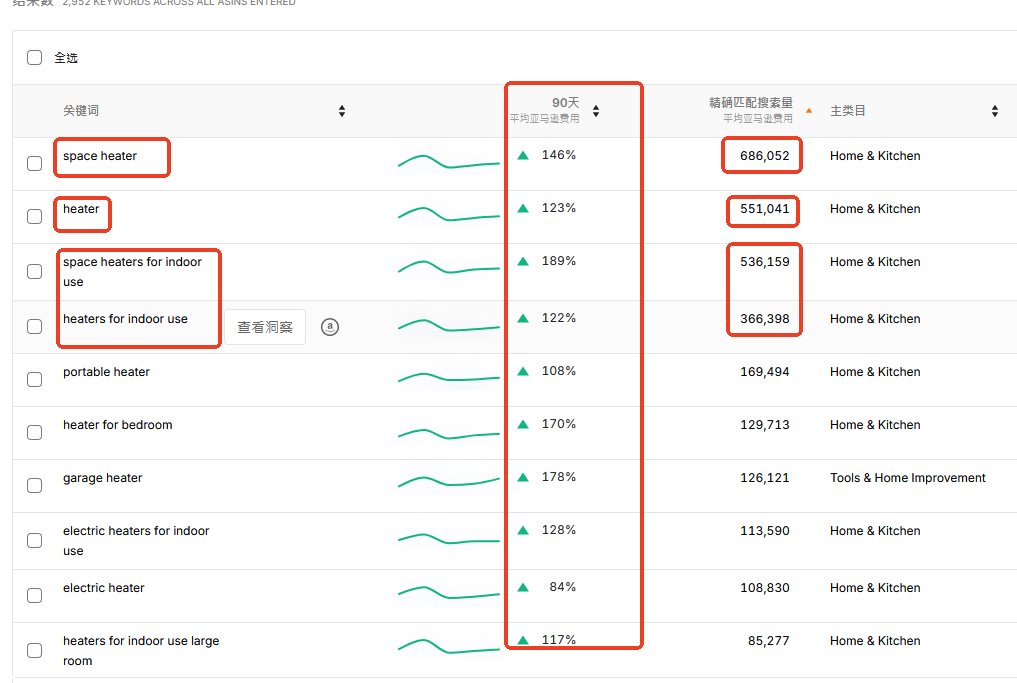Viewport: 1017px width, 683px height.
Task: Click keyword garage heater
Action: 102,478
